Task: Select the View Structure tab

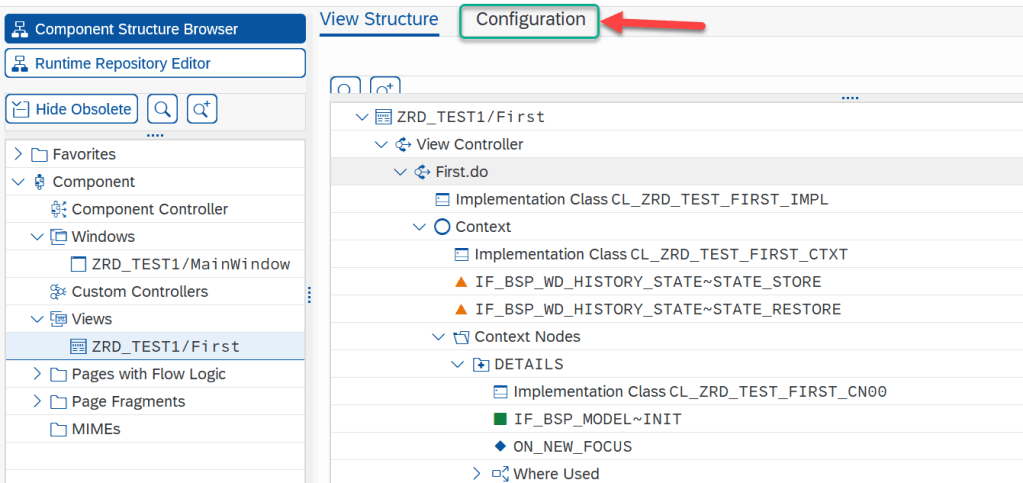Action: point(379,20)
